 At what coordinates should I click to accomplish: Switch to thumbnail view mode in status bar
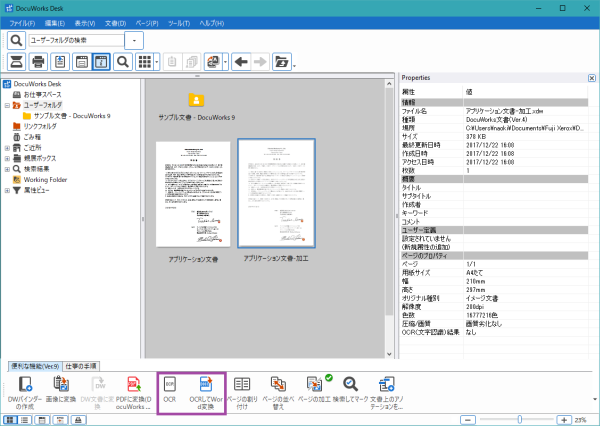[10, 419]
